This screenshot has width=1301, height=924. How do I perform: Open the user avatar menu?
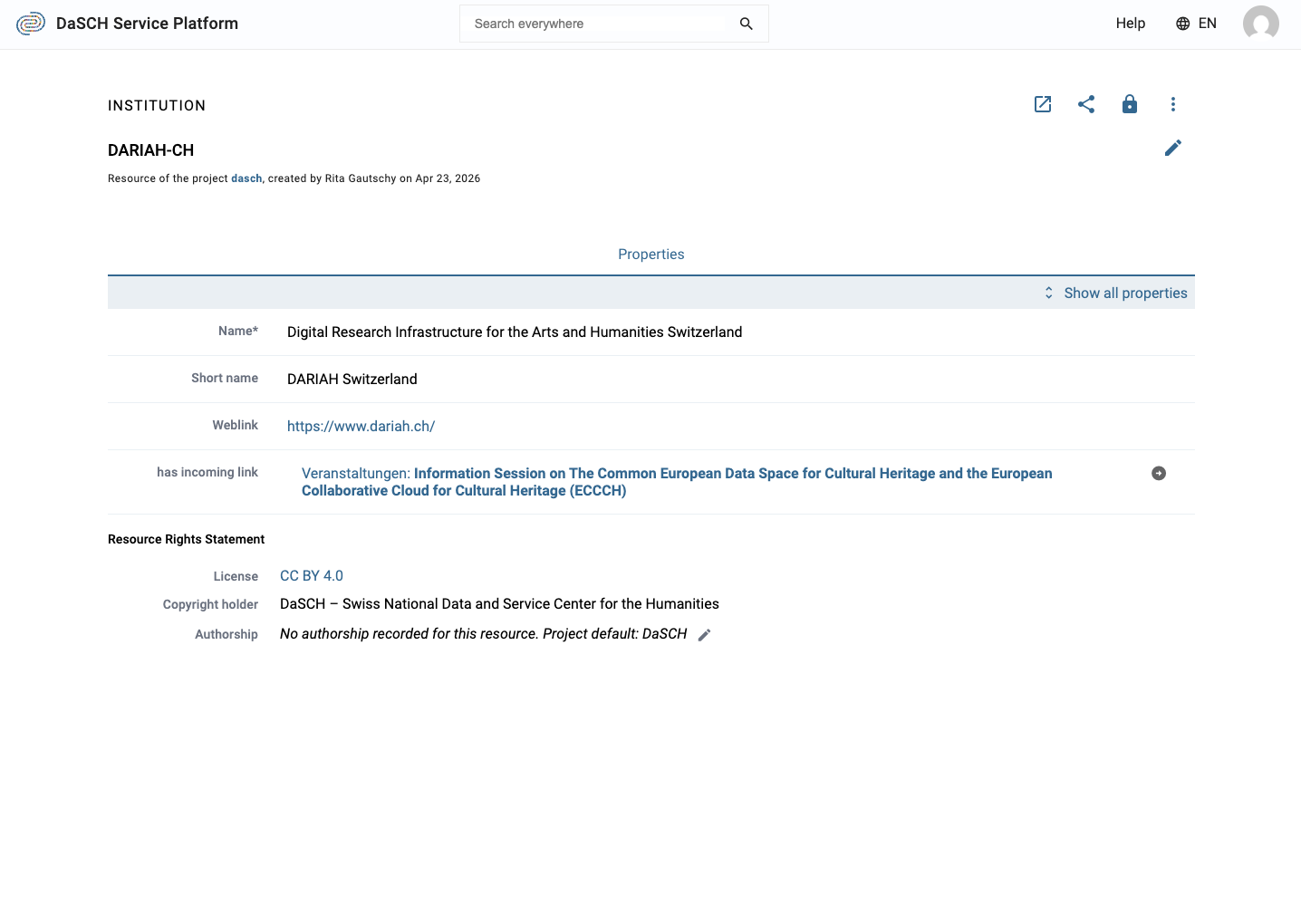[x=1260, y=24]
